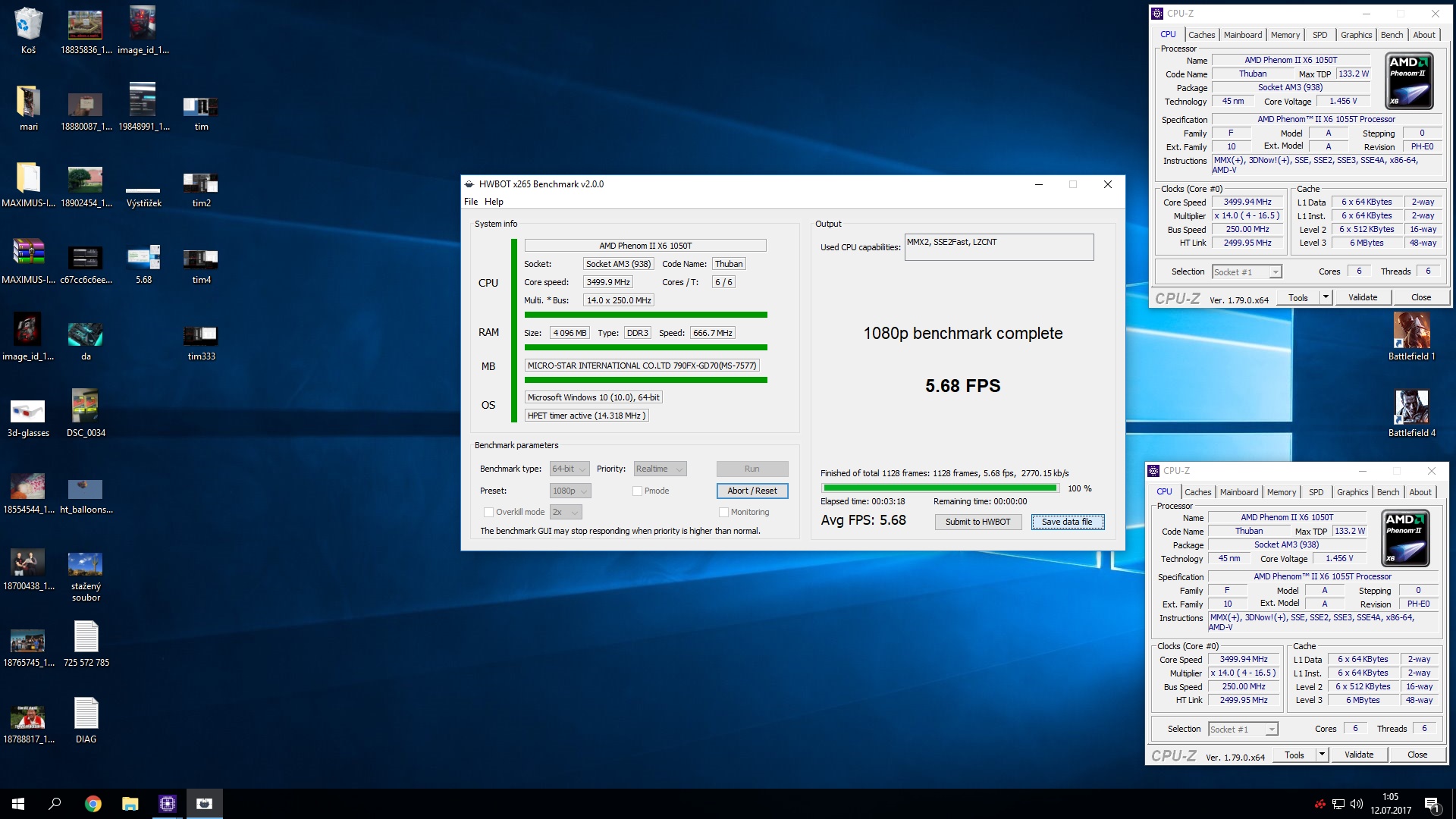Select the 'DIAG' text file icon
This screenshot has height=819, width=1456.
point(86,720)
